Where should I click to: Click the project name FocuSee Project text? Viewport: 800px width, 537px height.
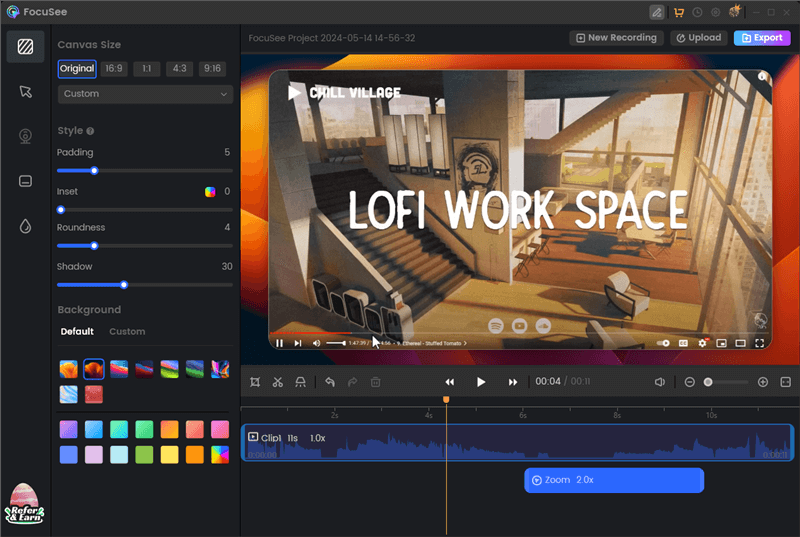pyautogui.click(x=332, y=38)
